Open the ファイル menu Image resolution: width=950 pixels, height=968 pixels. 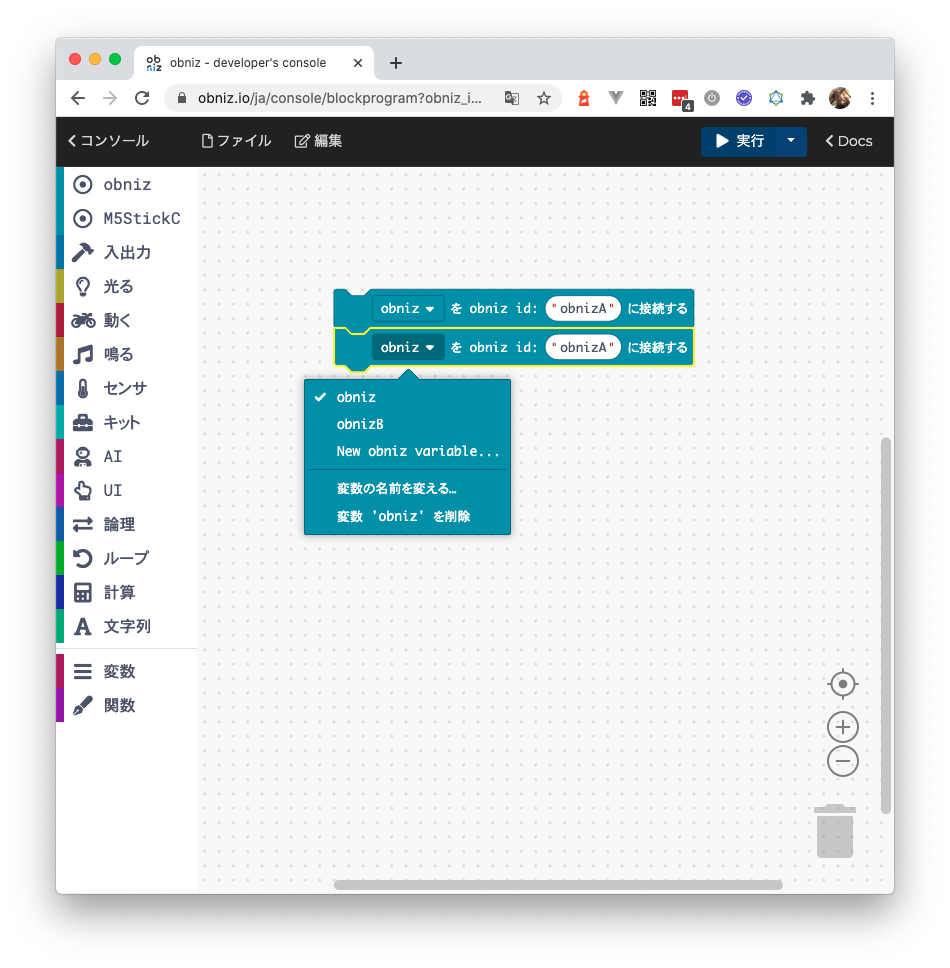point(237,141)
